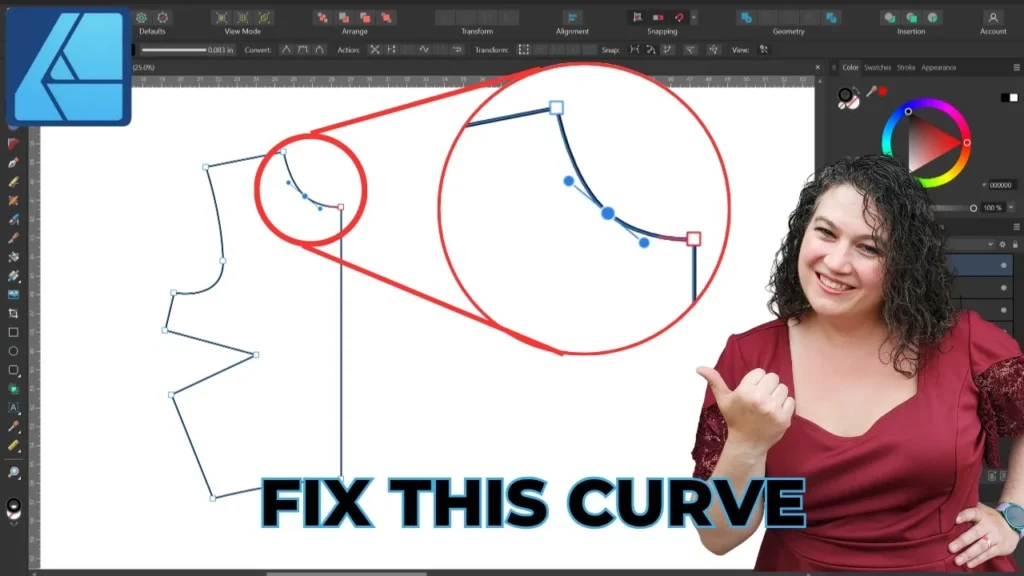1024x576 pixels.
Task: Switch to the Color tab
Action: pos(850,67)
